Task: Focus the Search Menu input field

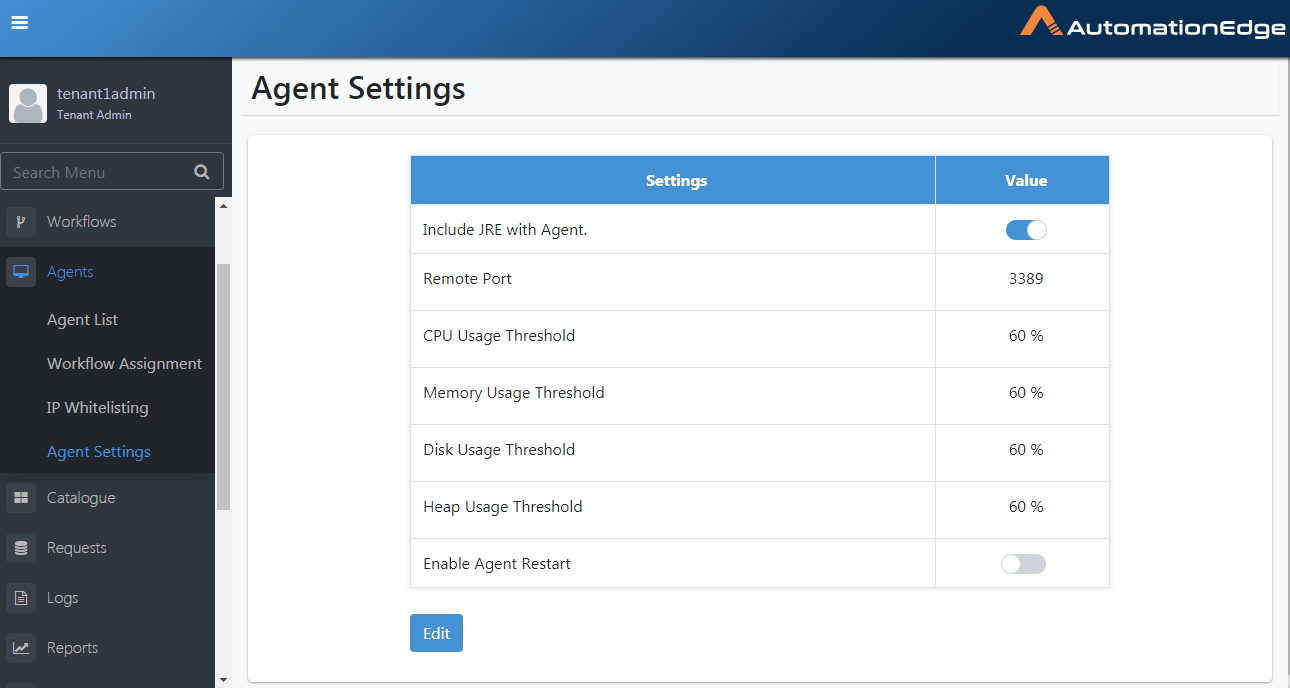Action: [95, 172]
